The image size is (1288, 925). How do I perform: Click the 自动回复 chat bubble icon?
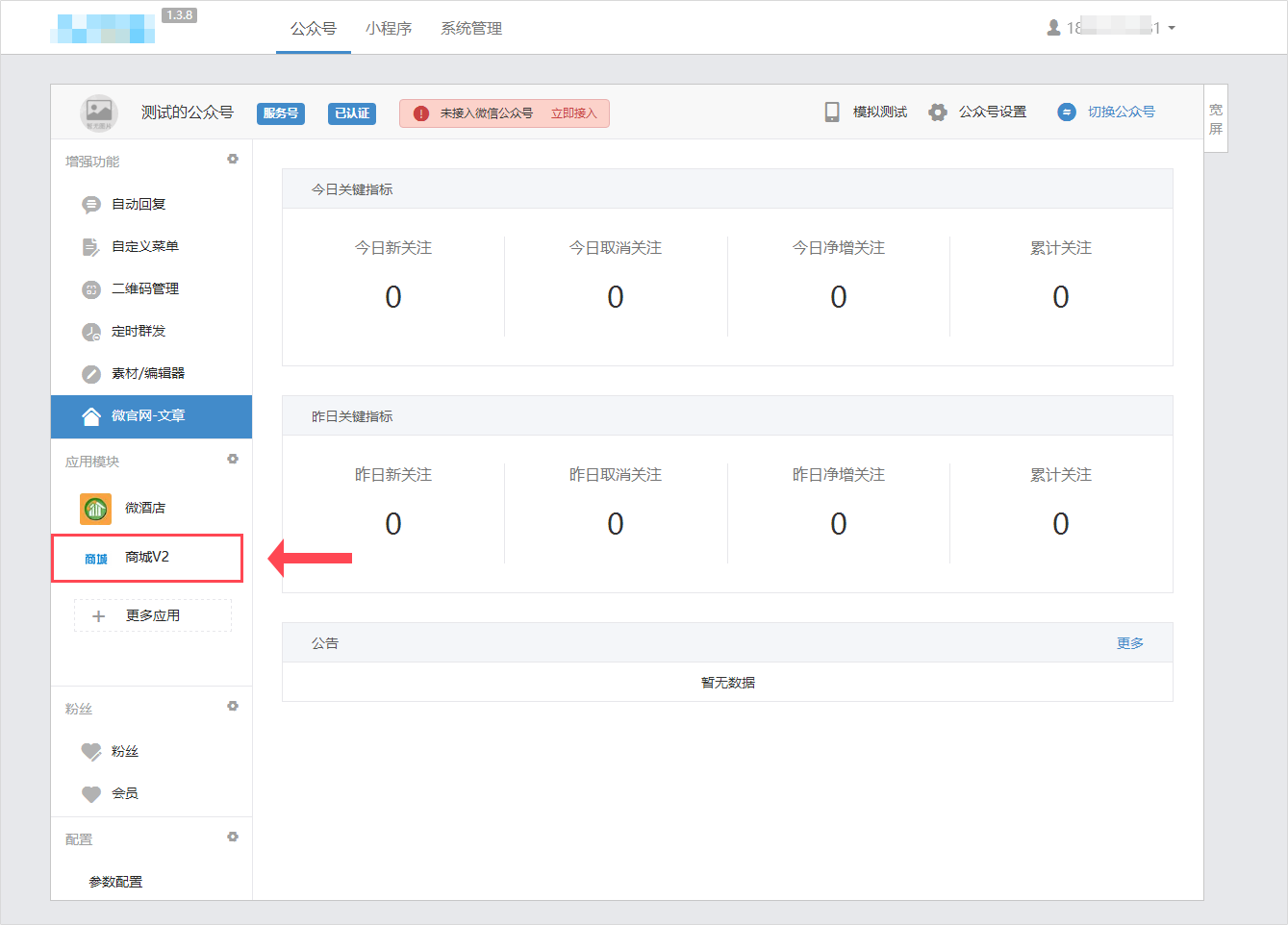click(x=91, y=205)
